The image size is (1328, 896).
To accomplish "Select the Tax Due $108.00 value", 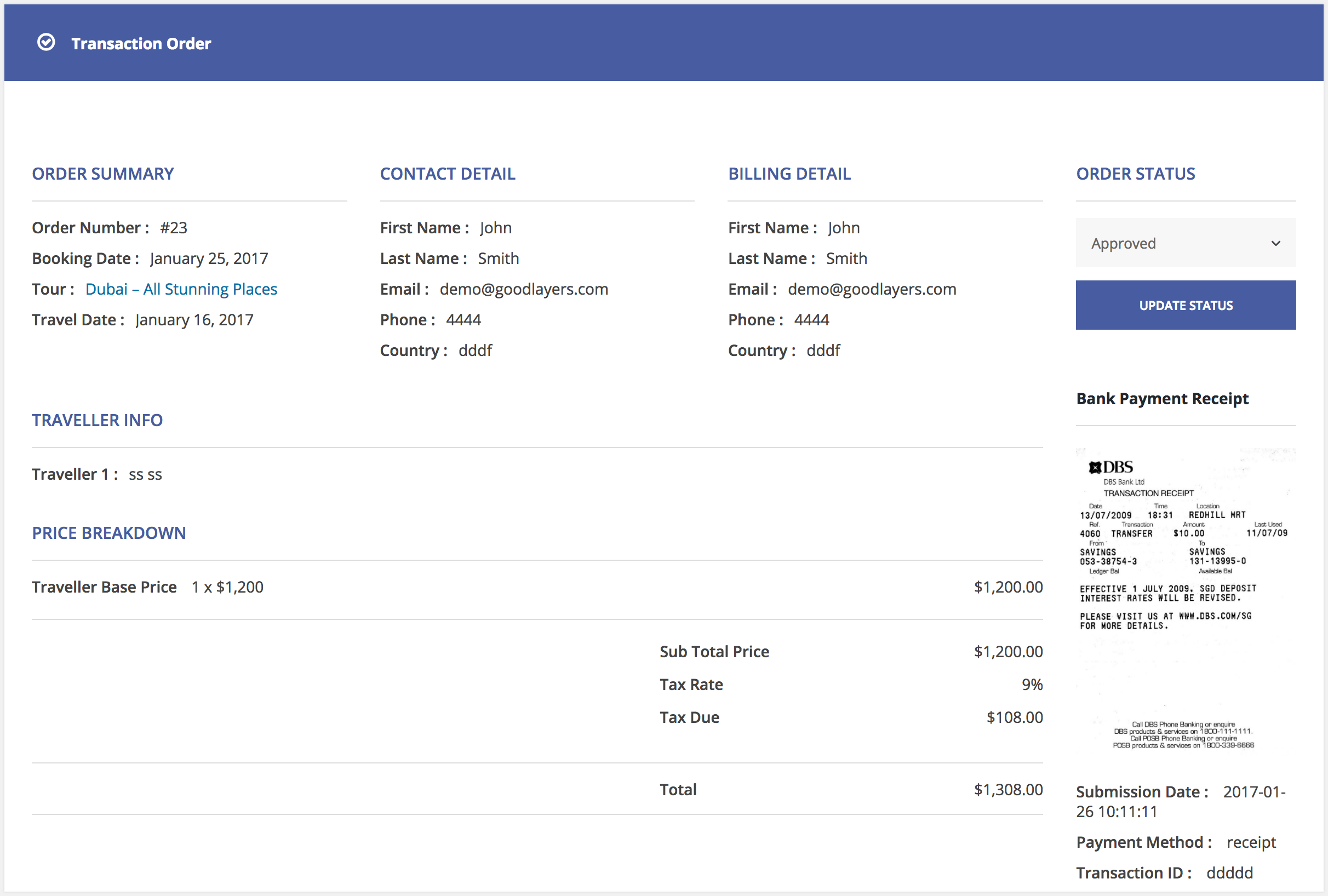I will click(x=1014, y=717).
